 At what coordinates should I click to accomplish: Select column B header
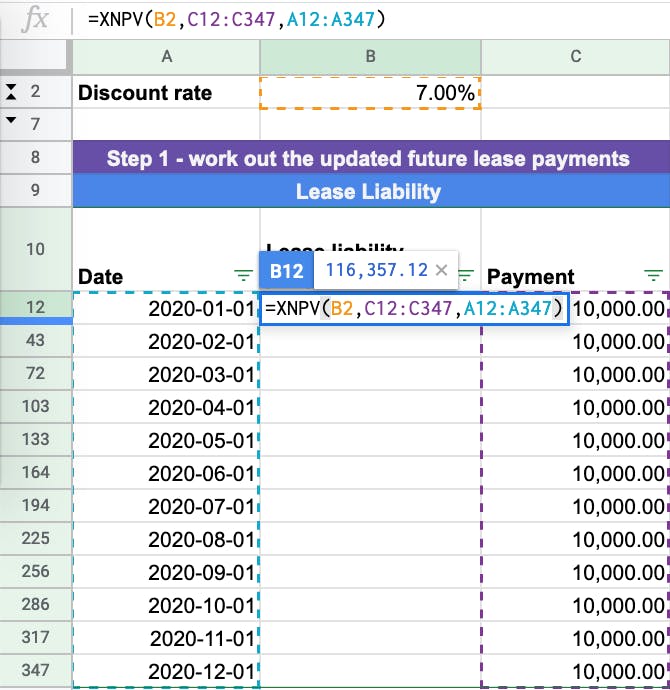click(x=370, y=57)
